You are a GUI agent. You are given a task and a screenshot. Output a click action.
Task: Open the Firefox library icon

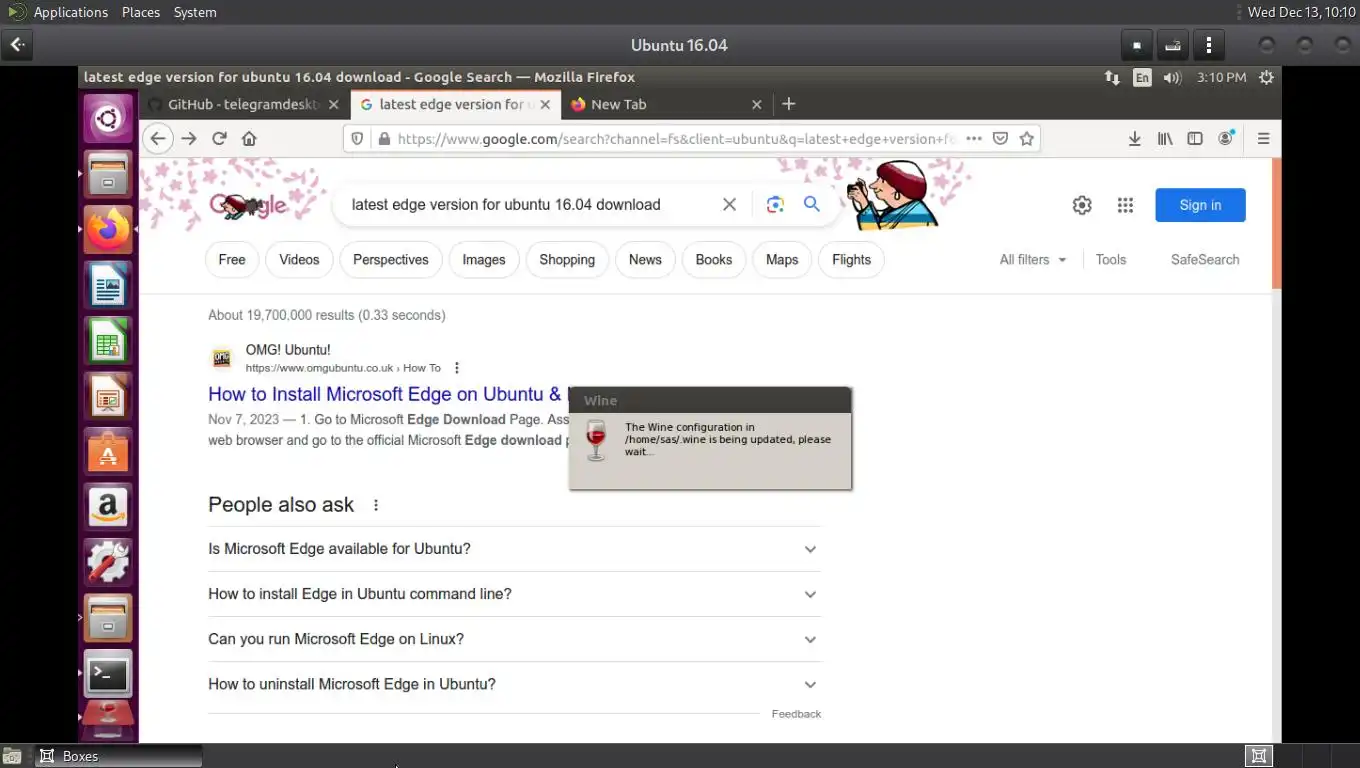(1165, 139)
